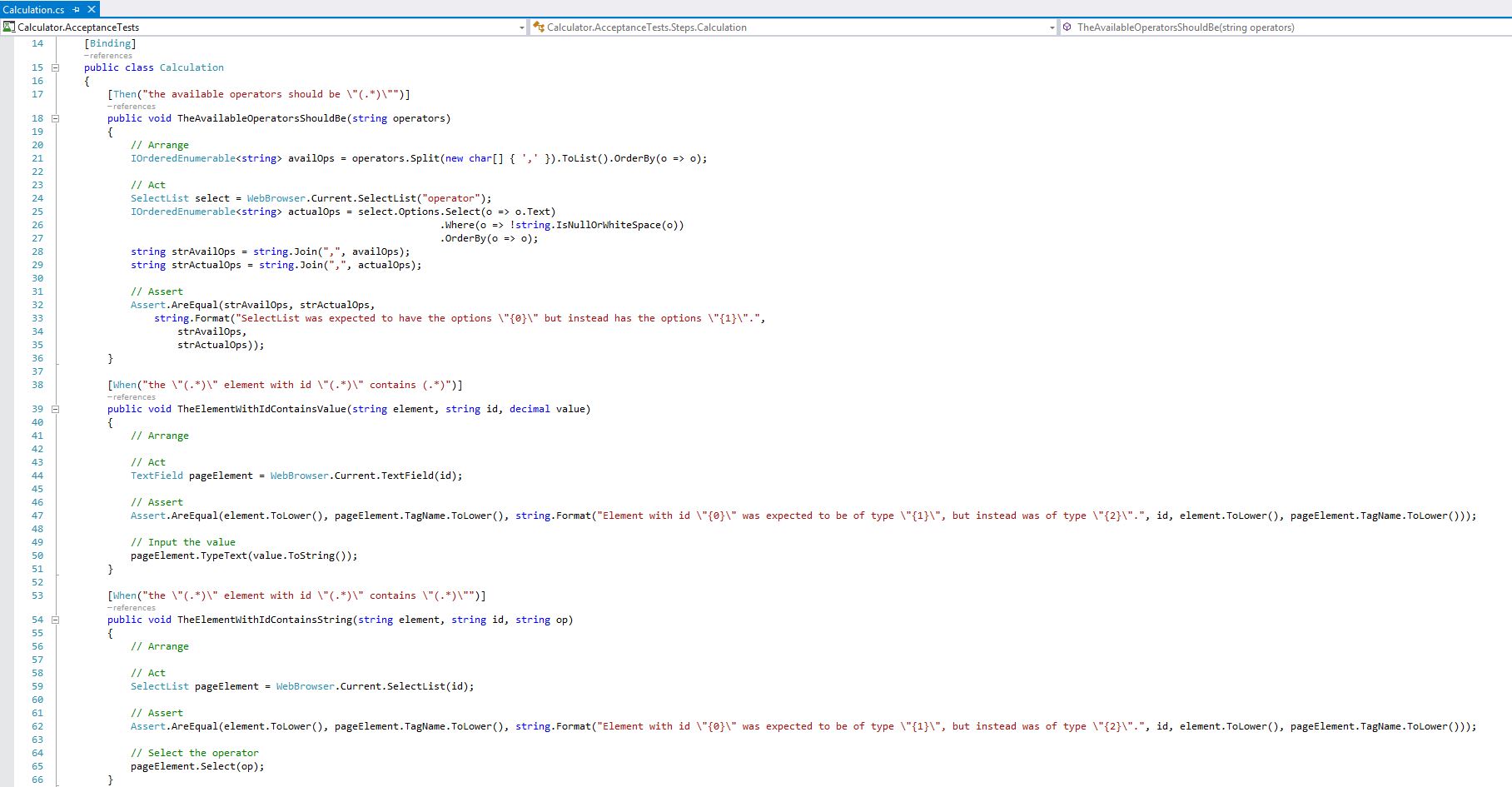Click the decimal keyword on line 39
Image resolution: width=1512 pixels, height=787 pixels.
[x=530, y=409]
